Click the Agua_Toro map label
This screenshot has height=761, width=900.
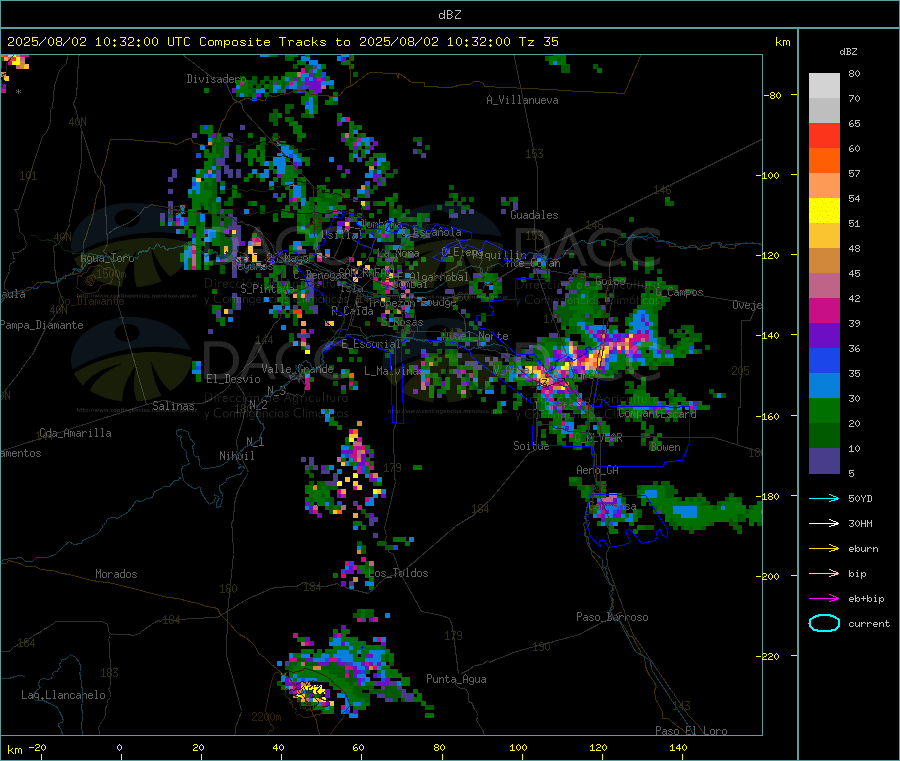tap(107, 258)
